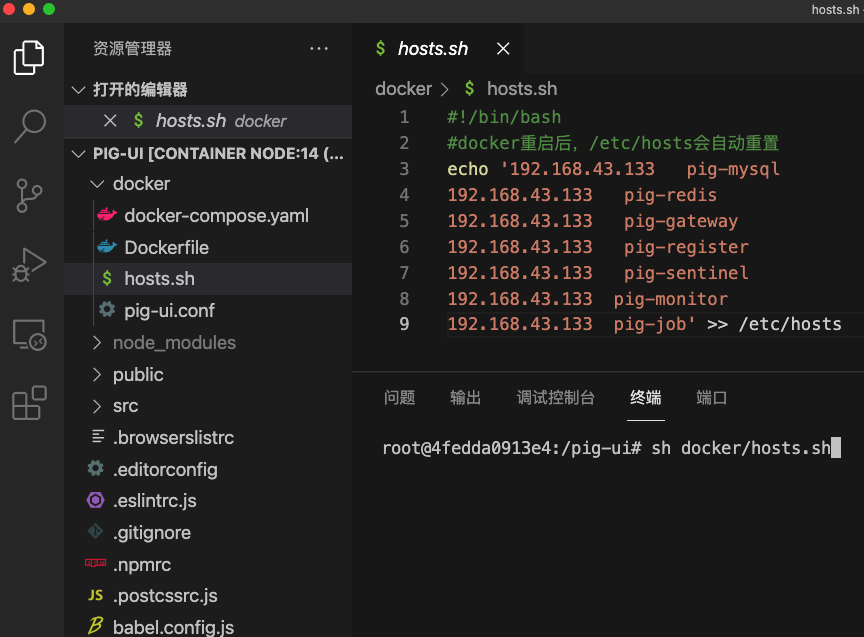Click the .browserslistrc file icon
This screenshot has width=864, height=637.
pyautogui.click(x=98, y=436)
